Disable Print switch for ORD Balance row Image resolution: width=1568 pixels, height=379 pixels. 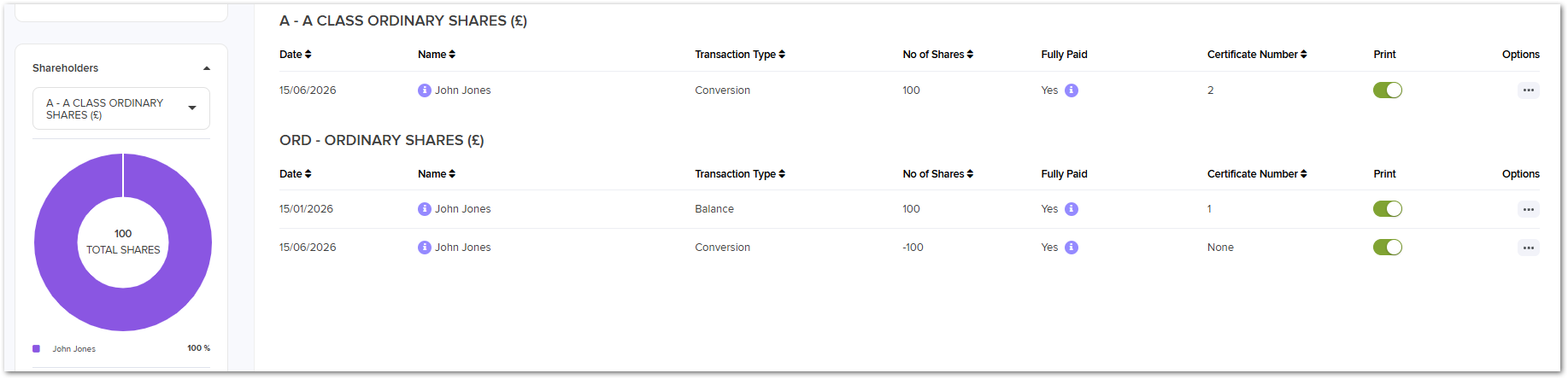pos(1388,209)
